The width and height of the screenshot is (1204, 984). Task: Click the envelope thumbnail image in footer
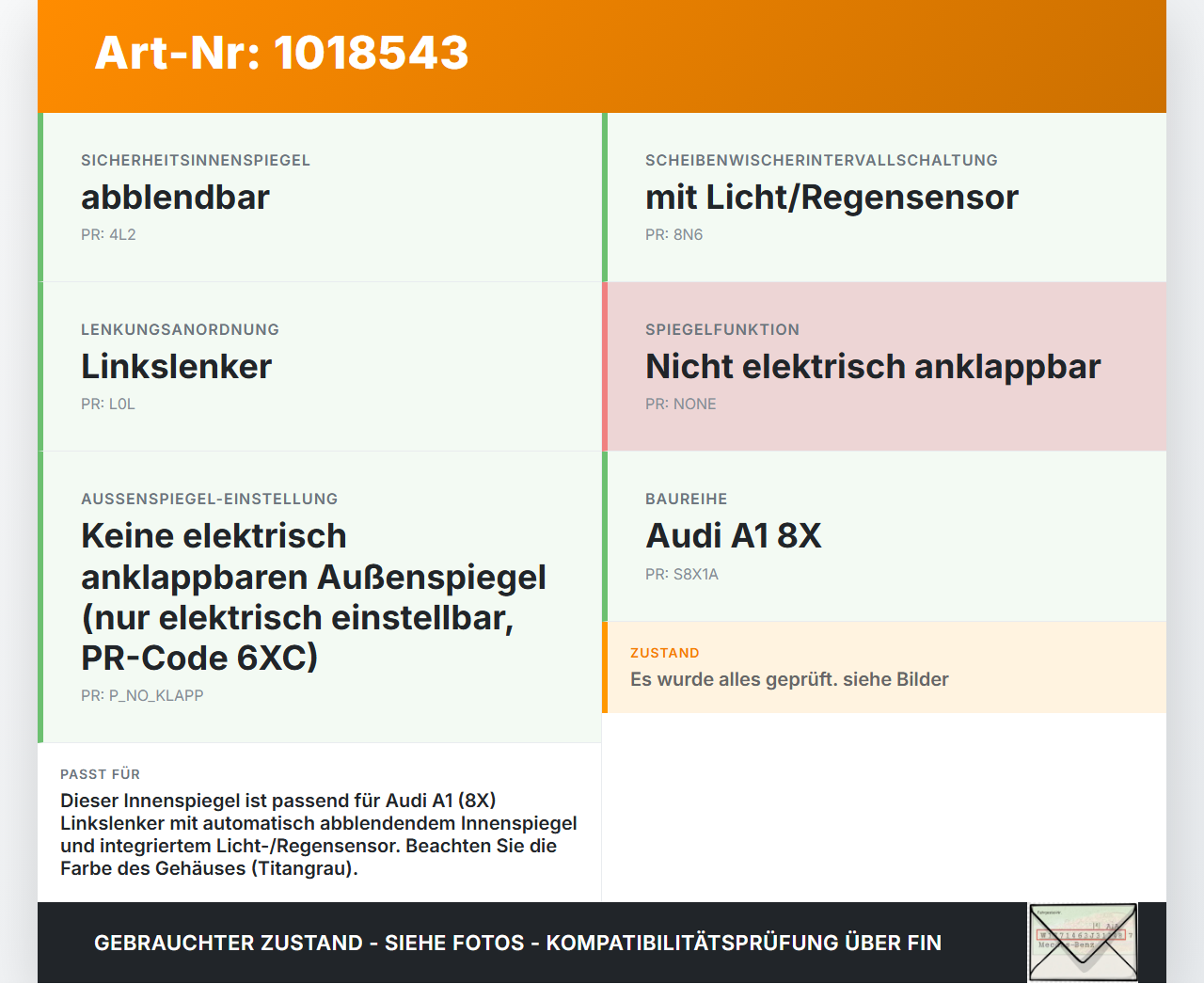point(1083,943)
